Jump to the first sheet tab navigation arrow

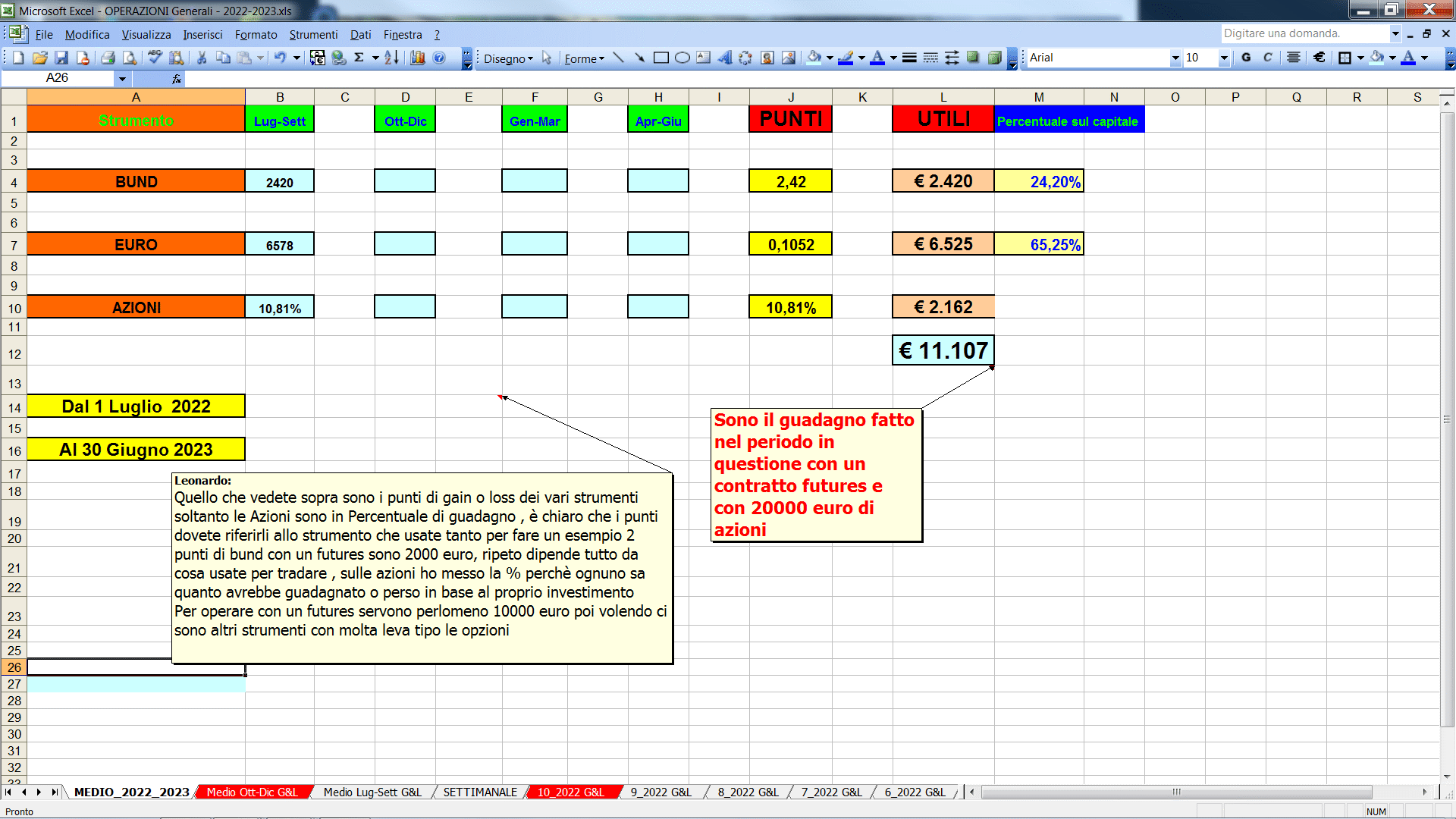pyautogui.click(x=8, y=792)
